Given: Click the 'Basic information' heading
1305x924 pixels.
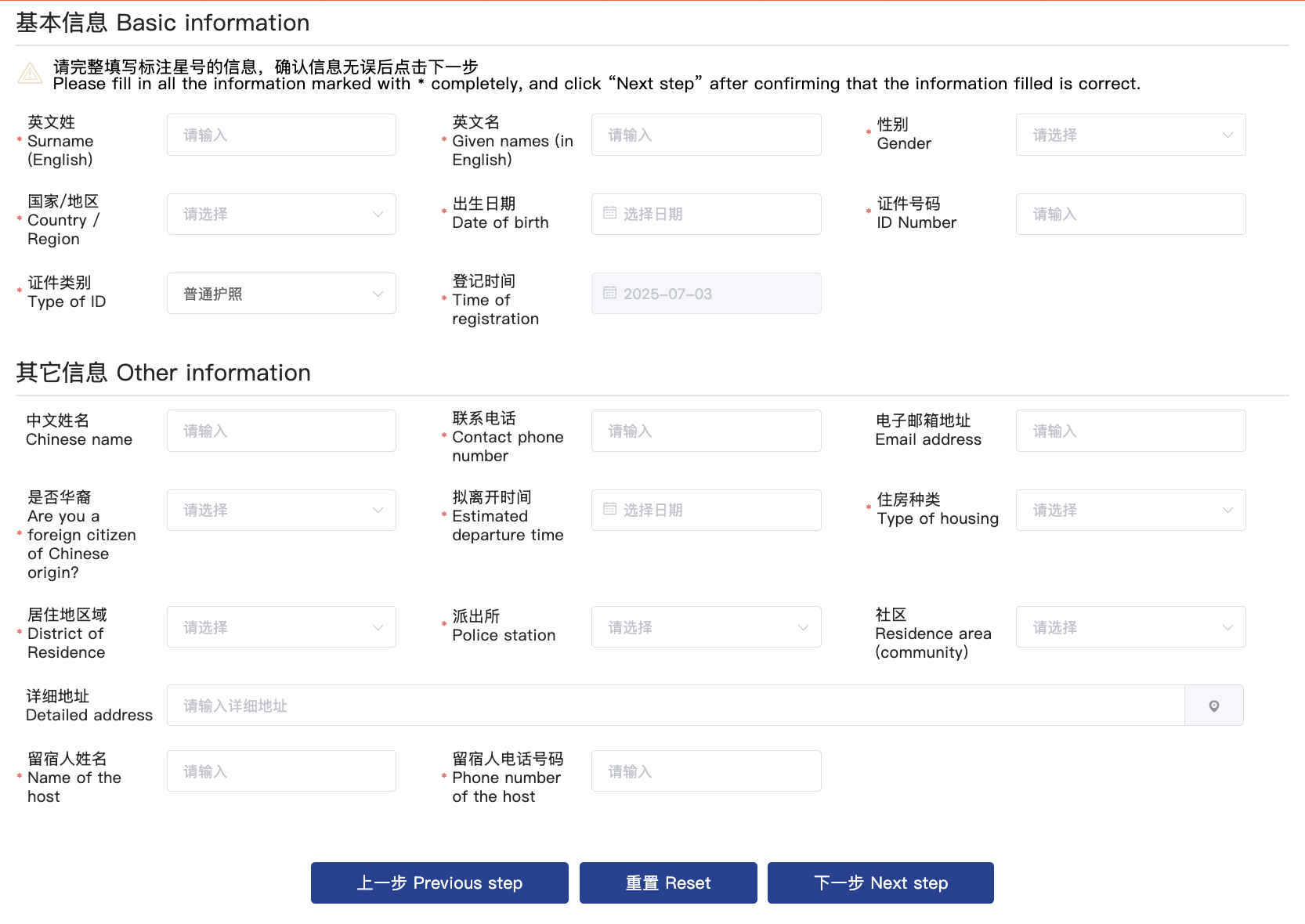Looking at the screenshot, I should click(163, 23).
